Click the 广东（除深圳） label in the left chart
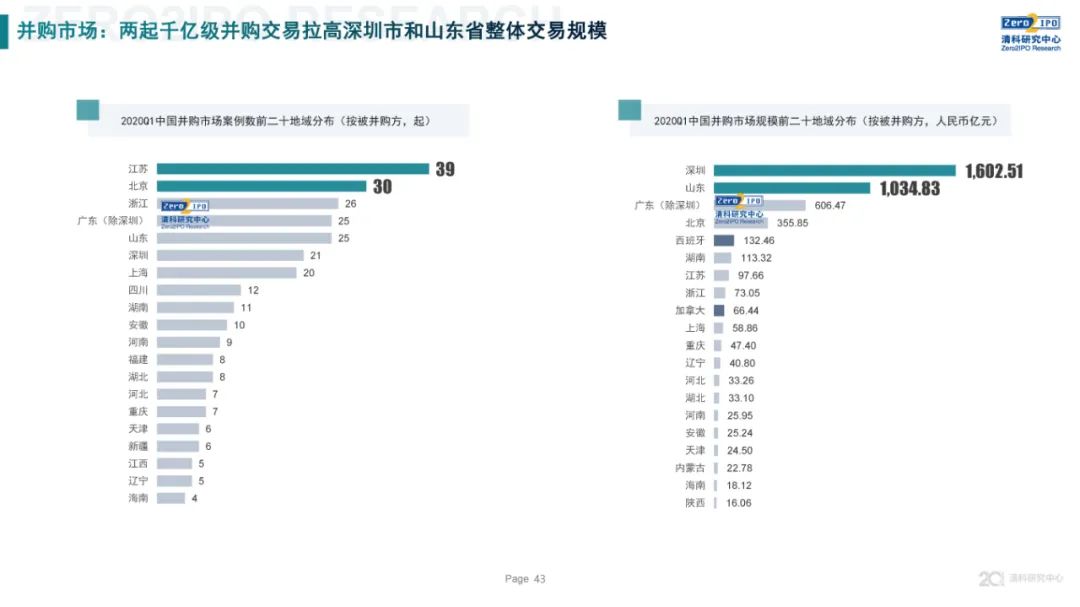1080x607 pixels. click(x=112, y=221)
